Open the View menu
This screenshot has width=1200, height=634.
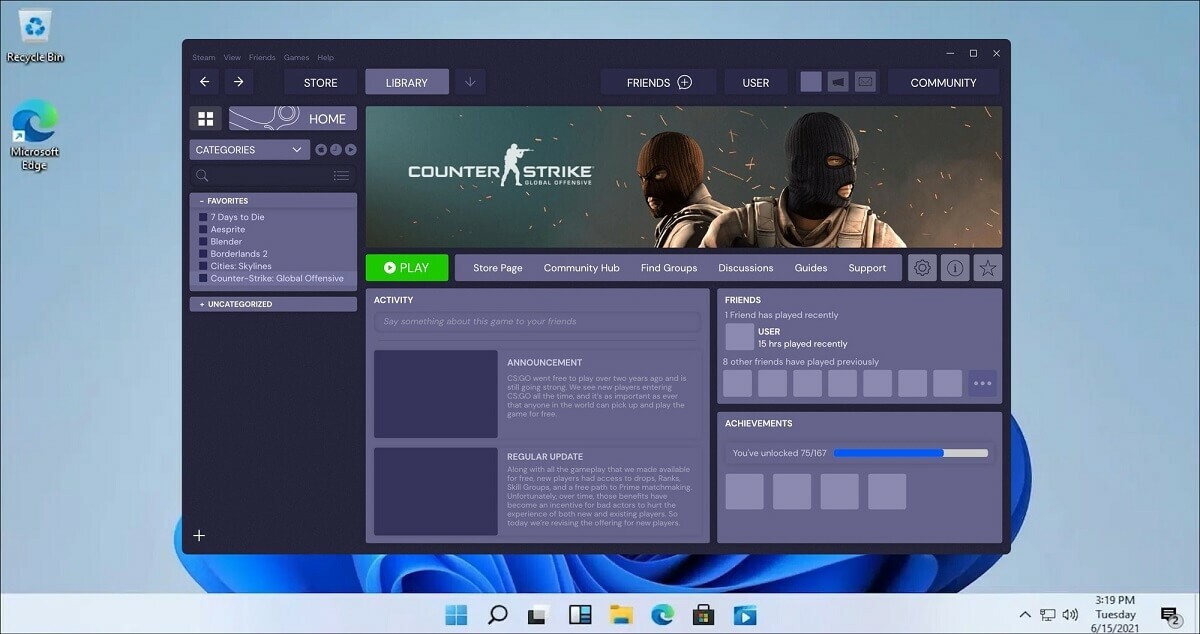coord(232,57)
